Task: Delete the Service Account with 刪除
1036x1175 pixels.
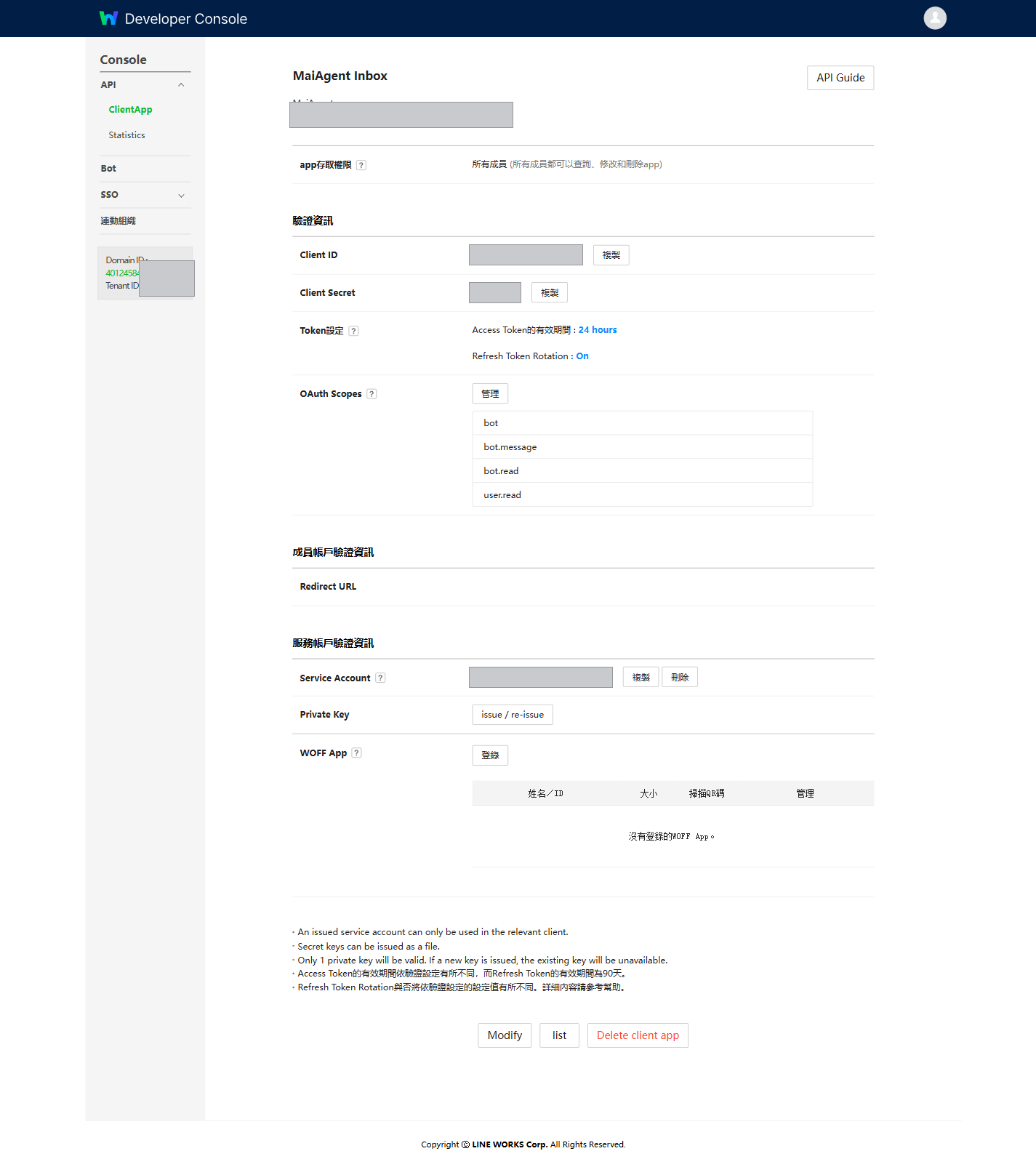Action: 680,678
